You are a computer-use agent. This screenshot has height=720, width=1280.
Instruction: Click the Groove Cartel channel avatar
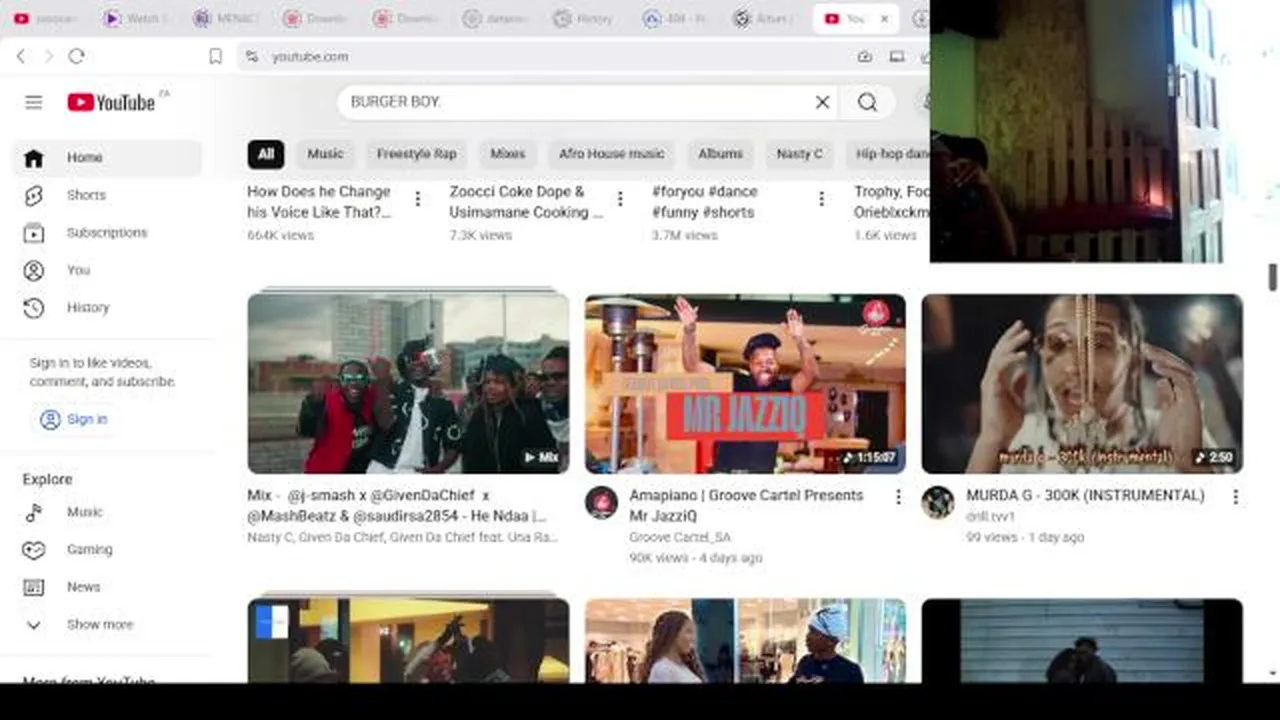(601, 502)
